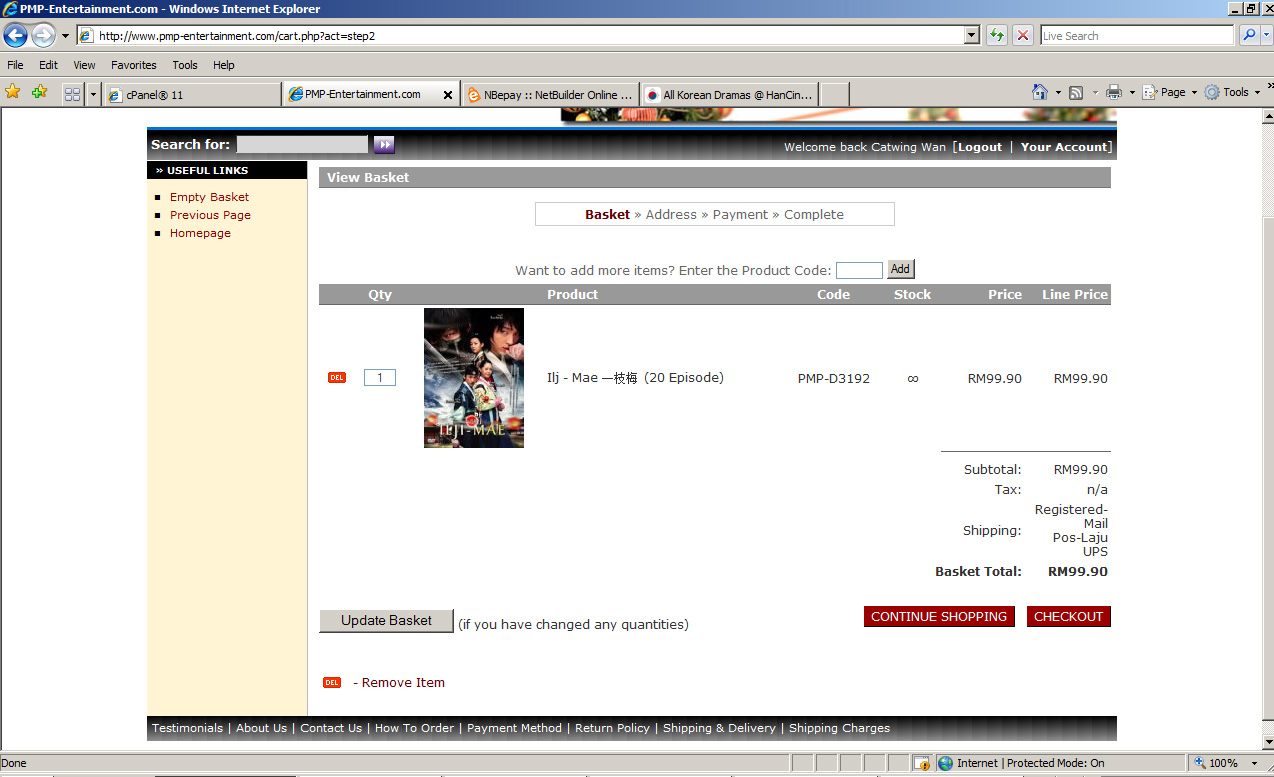Click the red DEL icon beside quantity
Image resolution: width=1274 pixels, height=777 pixels.
(x=337, y=378)
